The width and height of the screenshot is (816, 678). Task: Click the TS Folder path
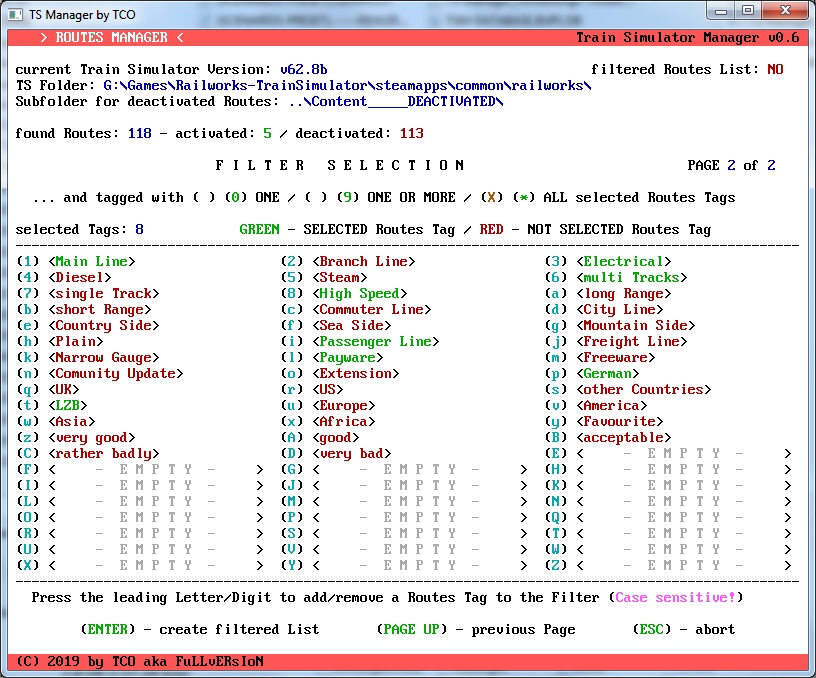coord(347,85)
